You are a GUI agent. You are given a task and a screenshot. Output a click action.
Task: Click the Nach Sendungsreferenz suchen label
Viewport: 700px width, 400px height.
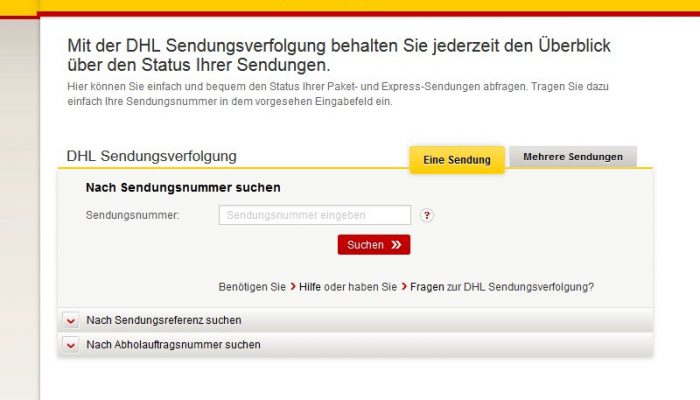[164, 320]
